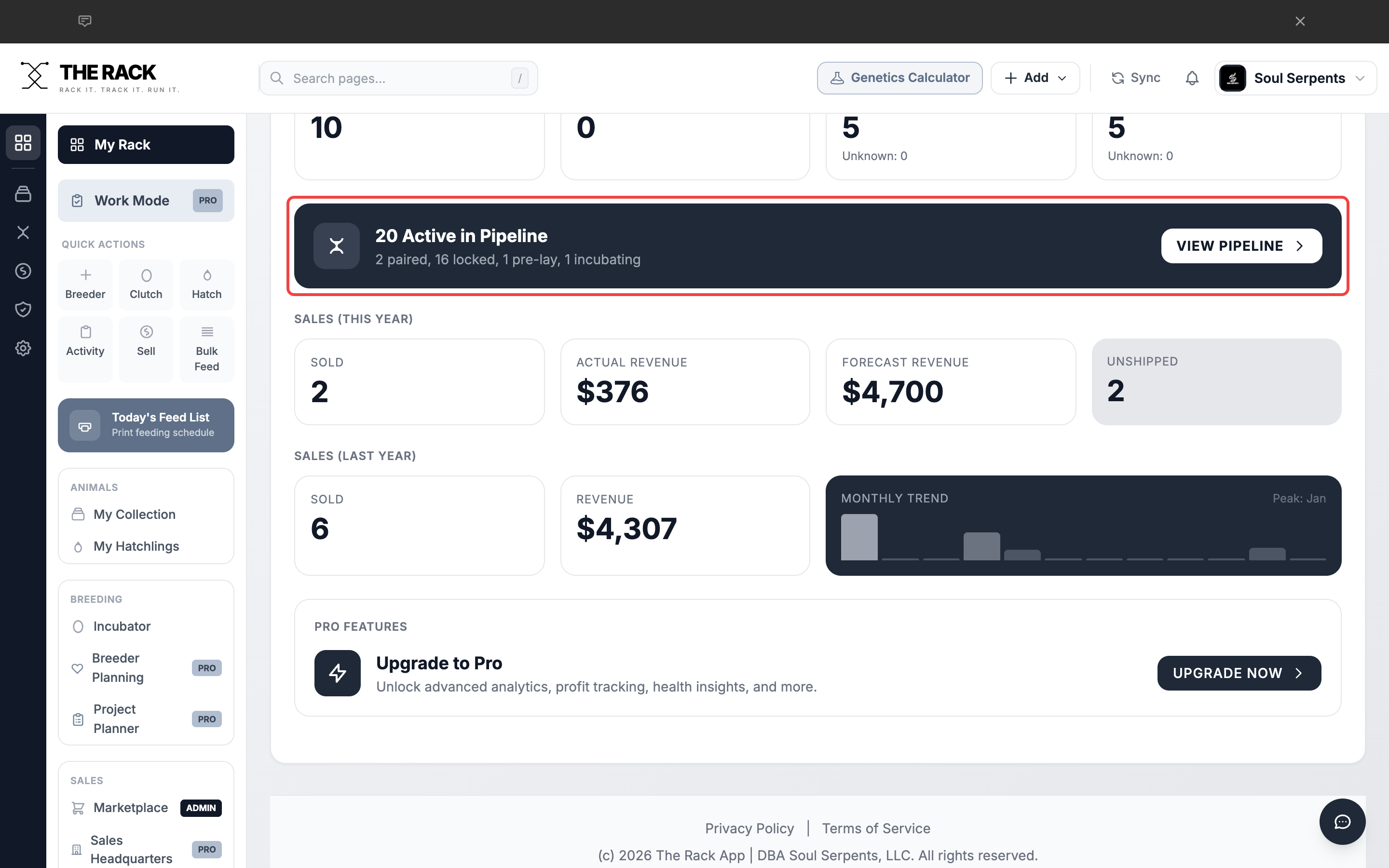The image size is (1389, 868).
Task: Open the Privacy Policy link
Action: click(749, 828)
